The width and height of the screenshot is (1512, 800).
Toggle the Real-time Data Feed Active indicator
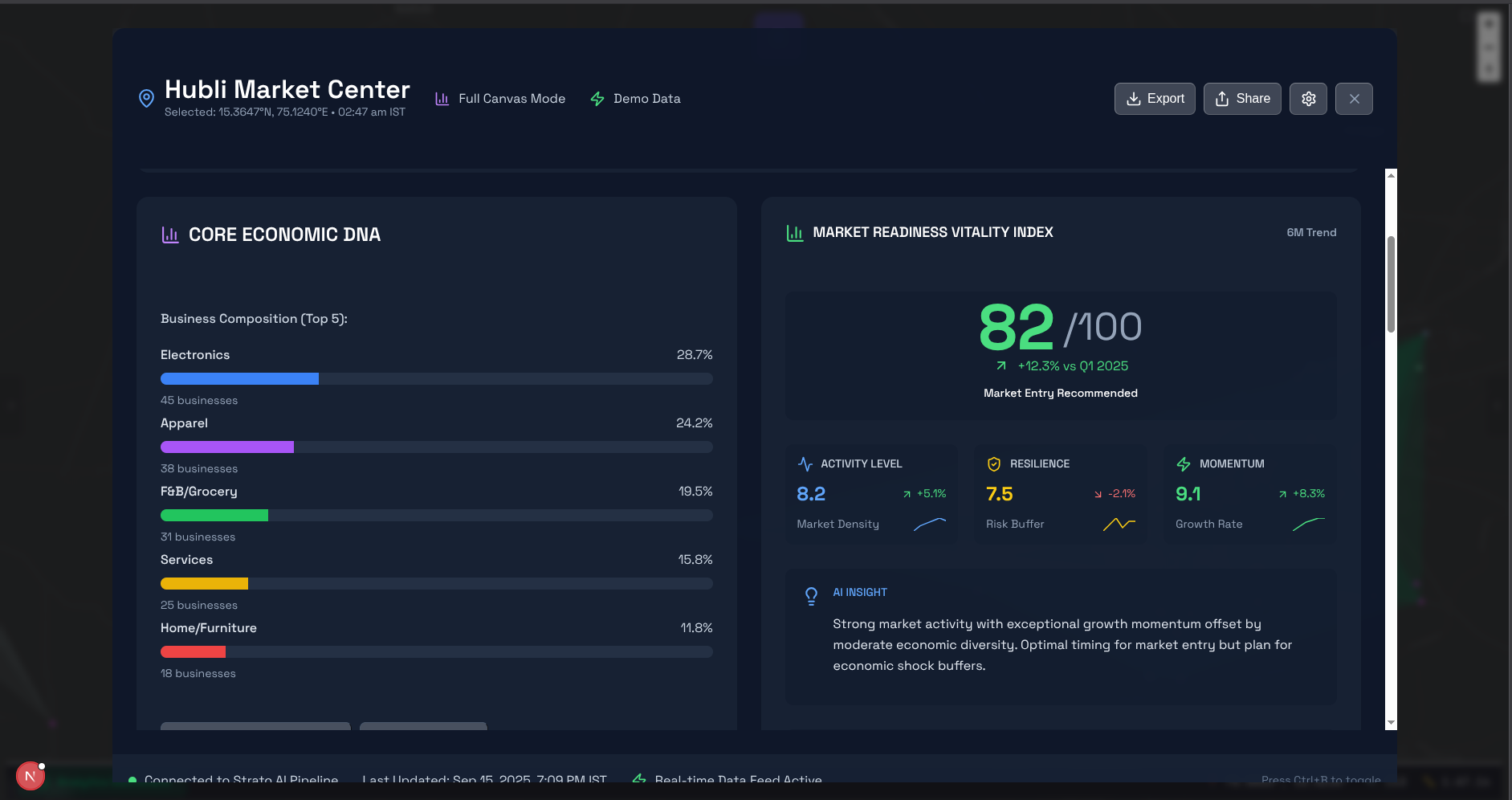pyautogui.click(x=738, y=778)
